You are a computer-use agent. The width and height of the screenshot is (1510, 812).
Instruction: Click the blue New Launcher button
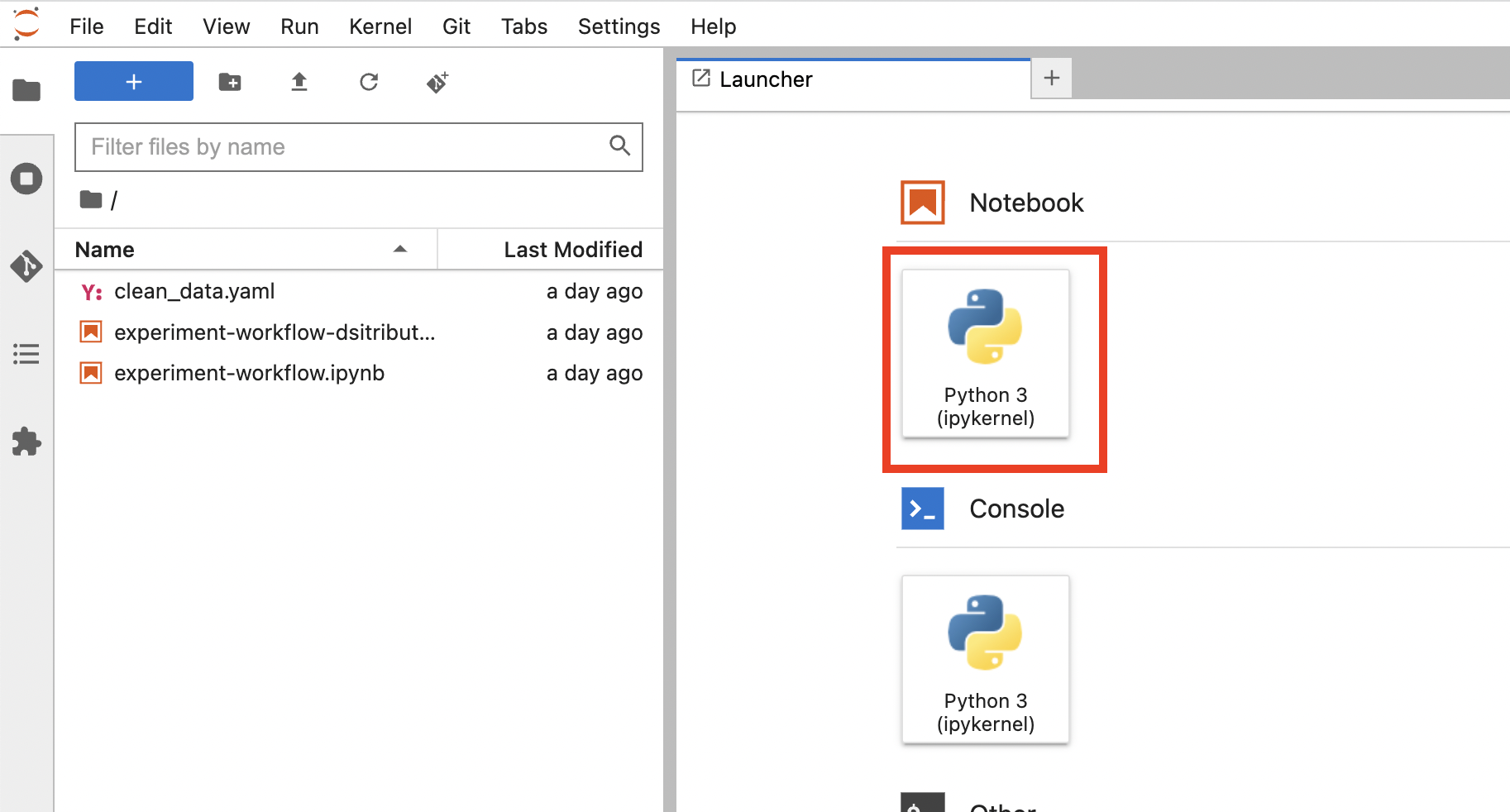[134, 81]
